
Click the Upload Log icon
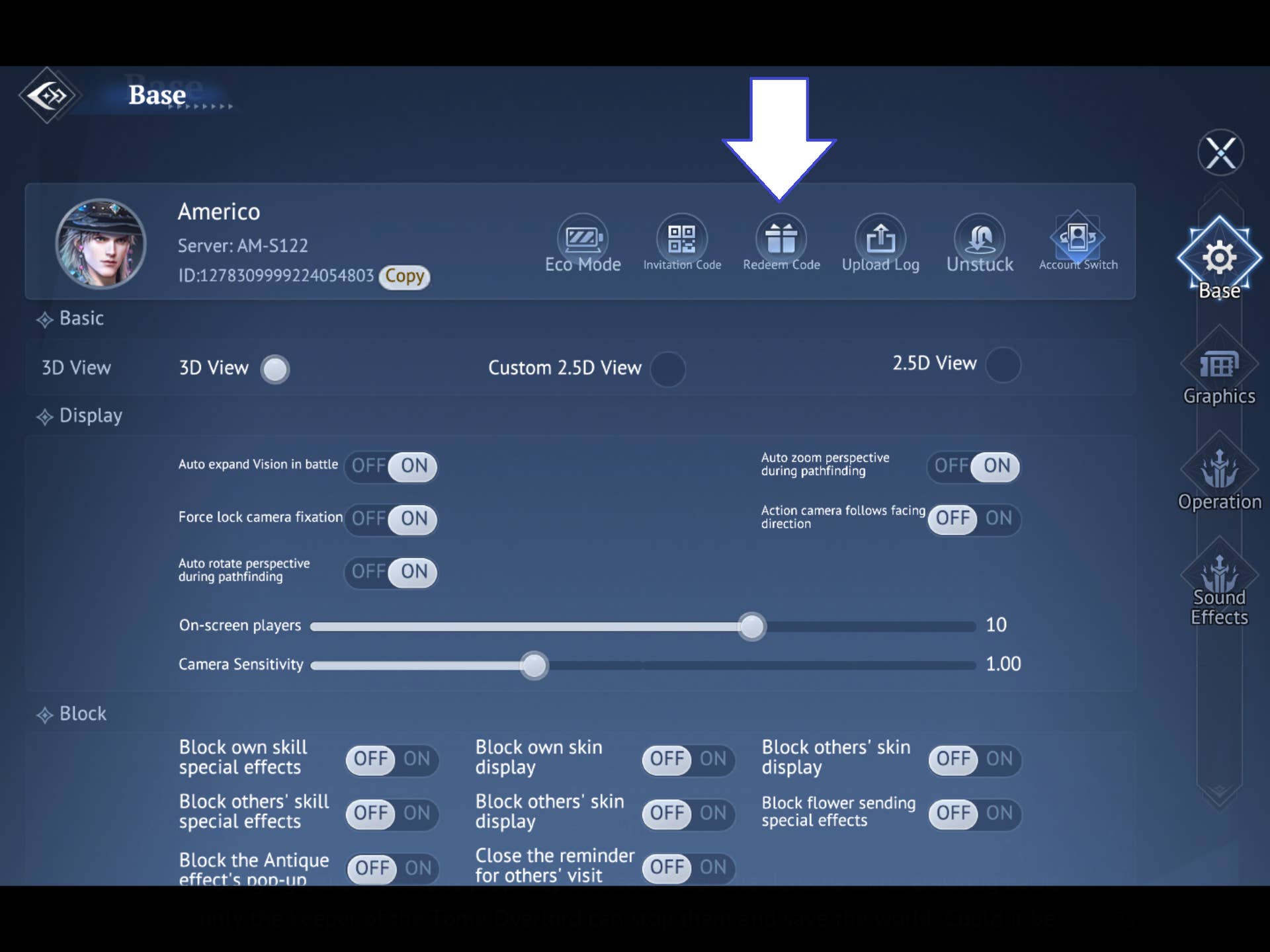(x=880, y=238)
